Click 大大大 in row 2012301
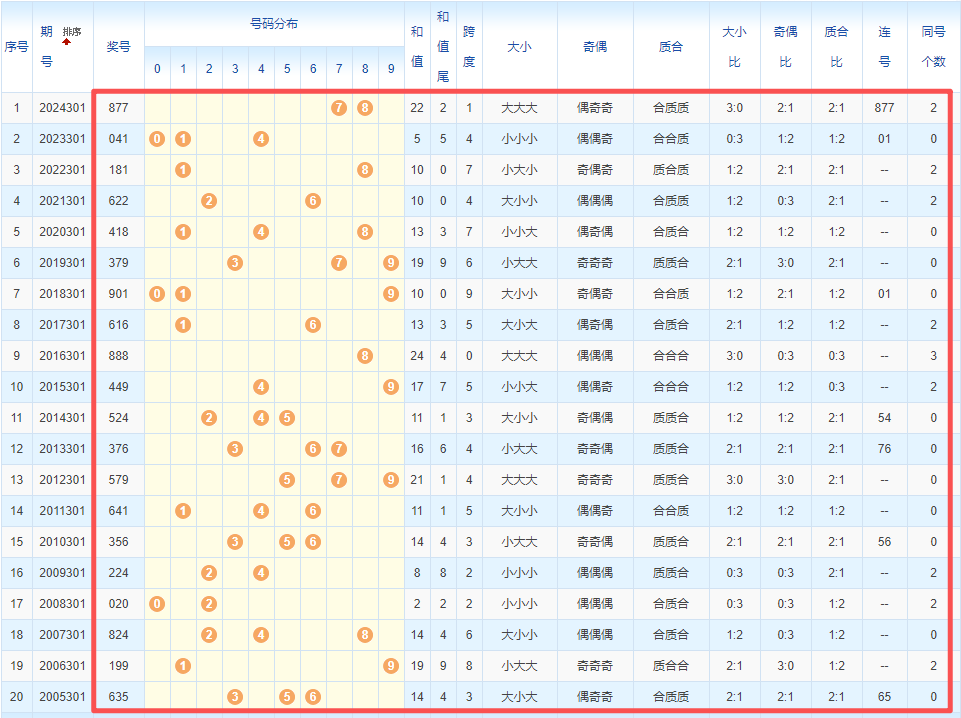This screenshot has width=961, height=718. coord(520,480)
